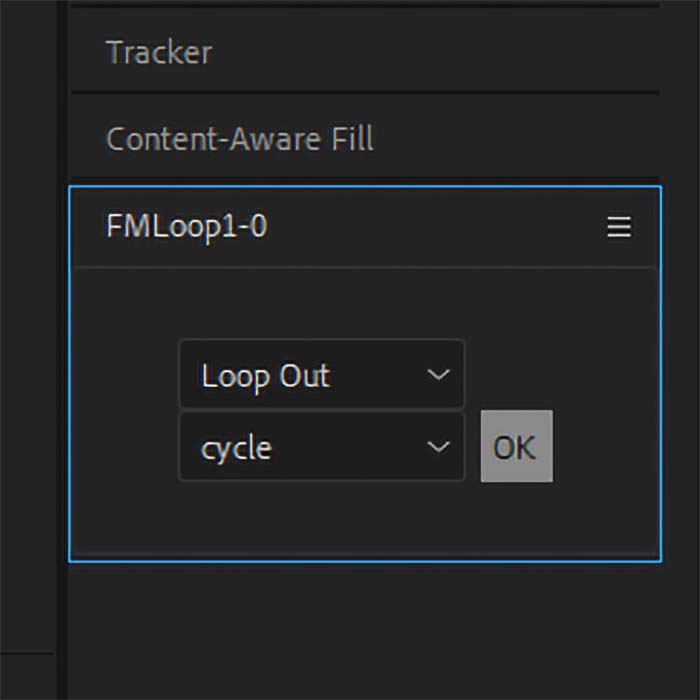
Task: Expand the Tracker panel
Action: pos(159,52)
